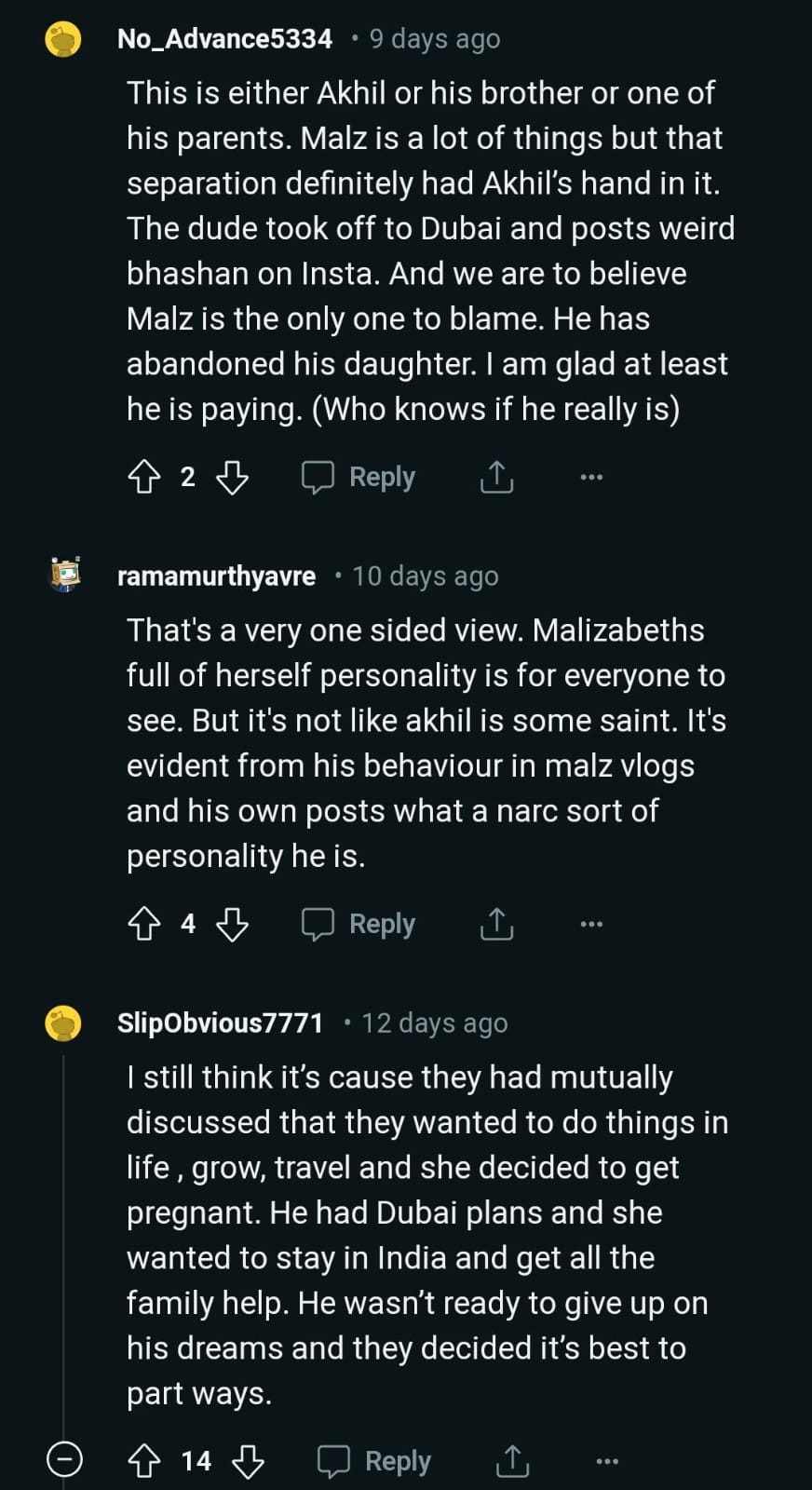The image size is (812, 1490).
Task: Downvote No_Advance5334's comment
Action: (232, 478)
